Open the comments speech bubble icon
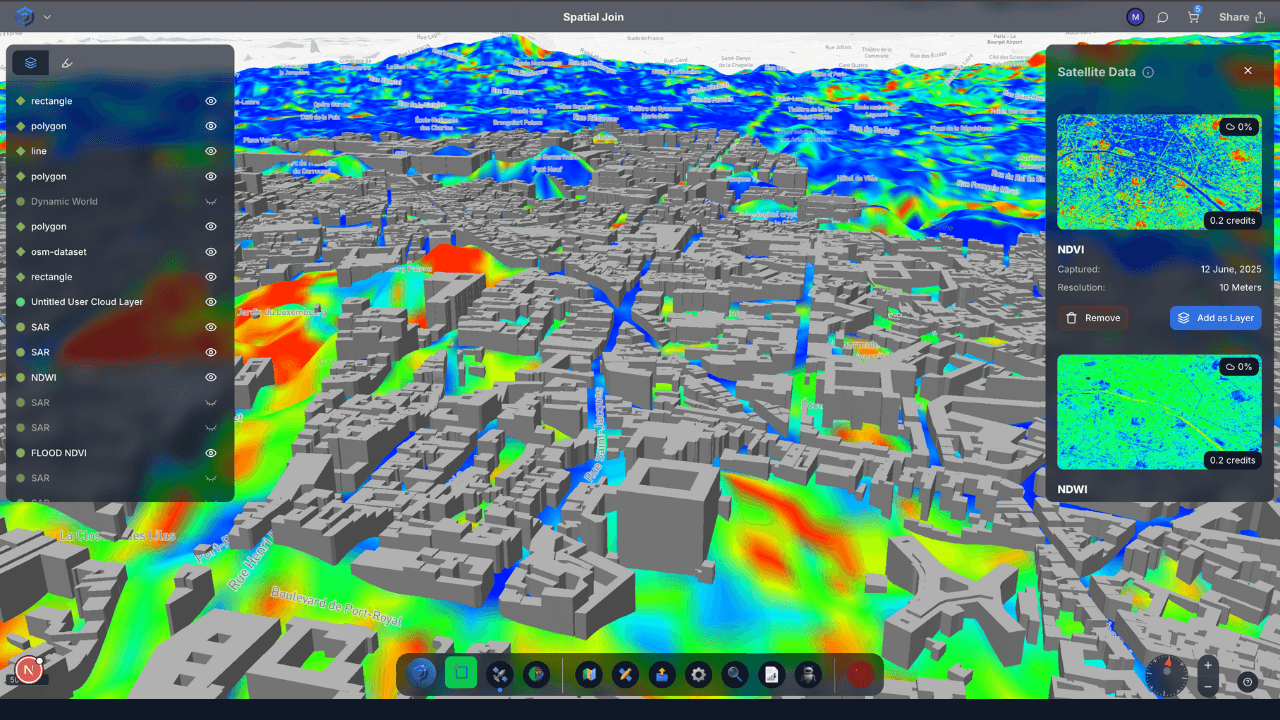The image size is (1280, 720). [x=1163, y=17]
